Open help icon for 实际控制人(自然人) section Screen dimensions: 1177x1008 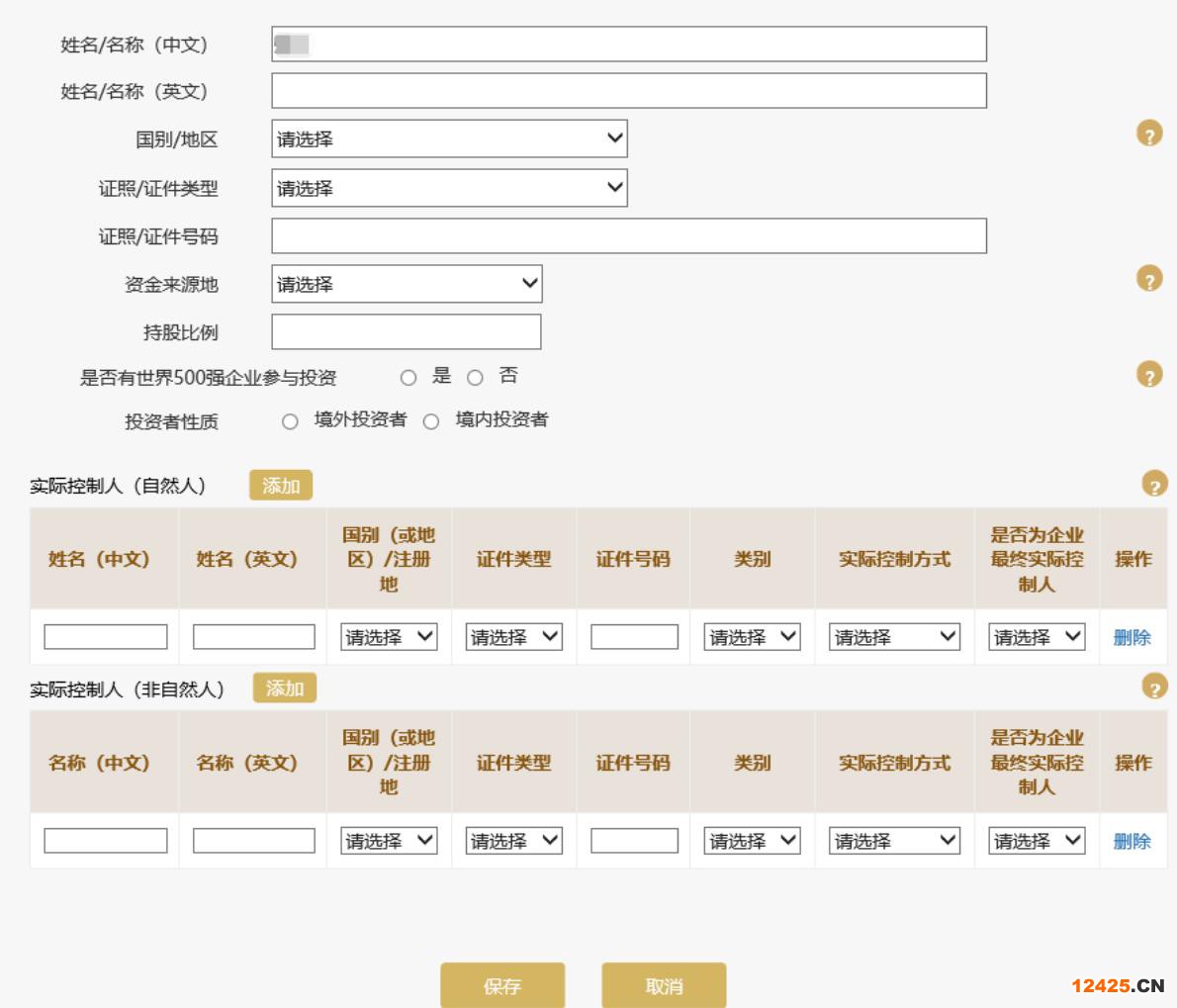pos(1154,484)
